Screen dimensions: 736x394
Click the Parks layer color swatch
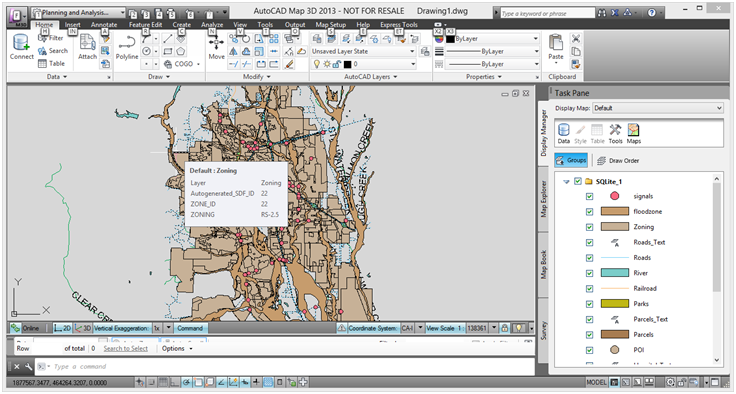[614, 304]
